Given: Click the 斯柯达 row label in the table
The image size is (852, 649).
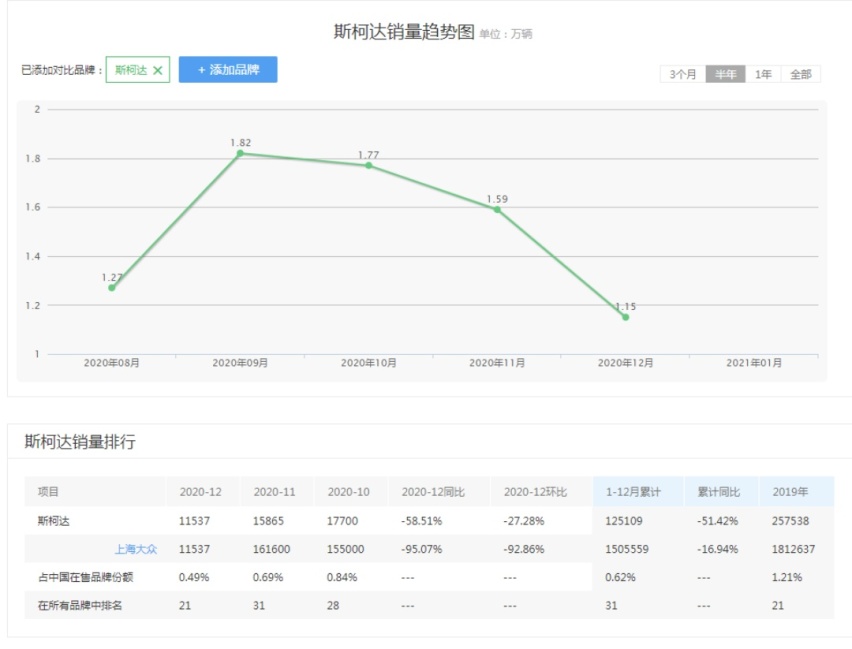Looking at the screenshot, I should tap(53, 521).
